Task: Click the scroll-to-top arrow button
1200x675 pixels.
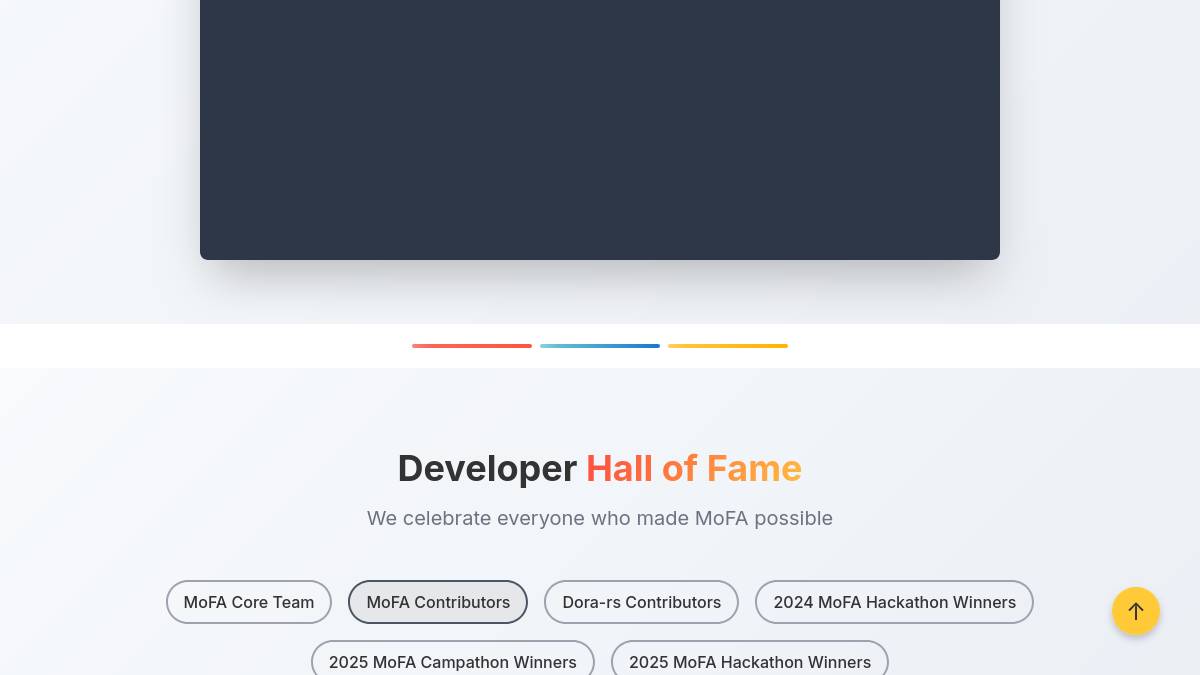Action: 1135,611
